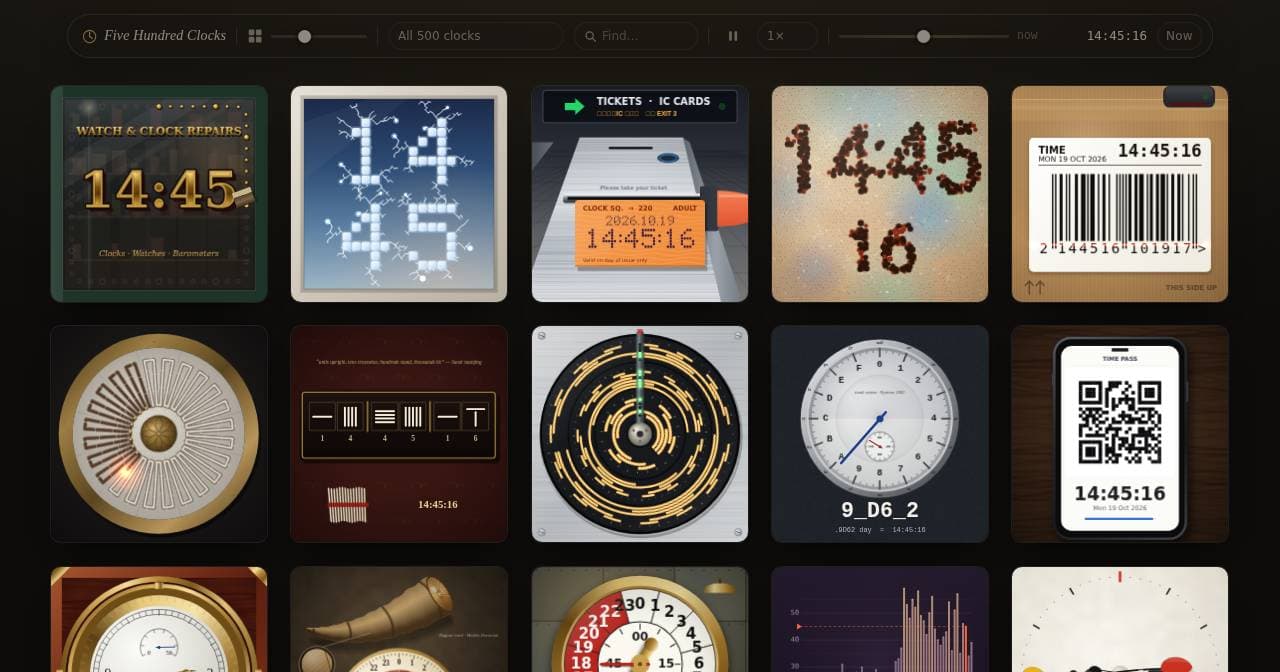Focus the Find search field
This screenshot has height=672, width=1280.
point(636,36)
